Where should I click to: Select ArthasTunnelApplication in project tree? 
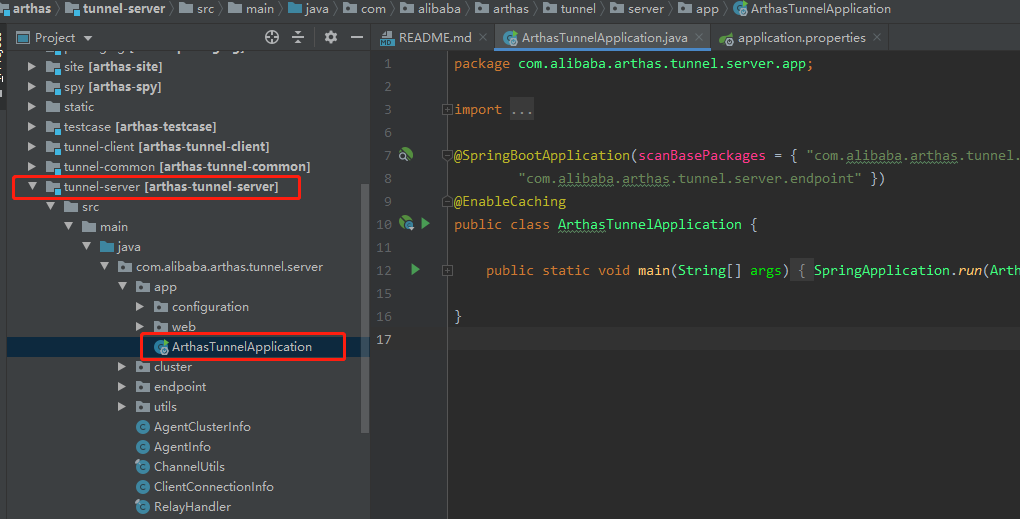pos(241,347)
